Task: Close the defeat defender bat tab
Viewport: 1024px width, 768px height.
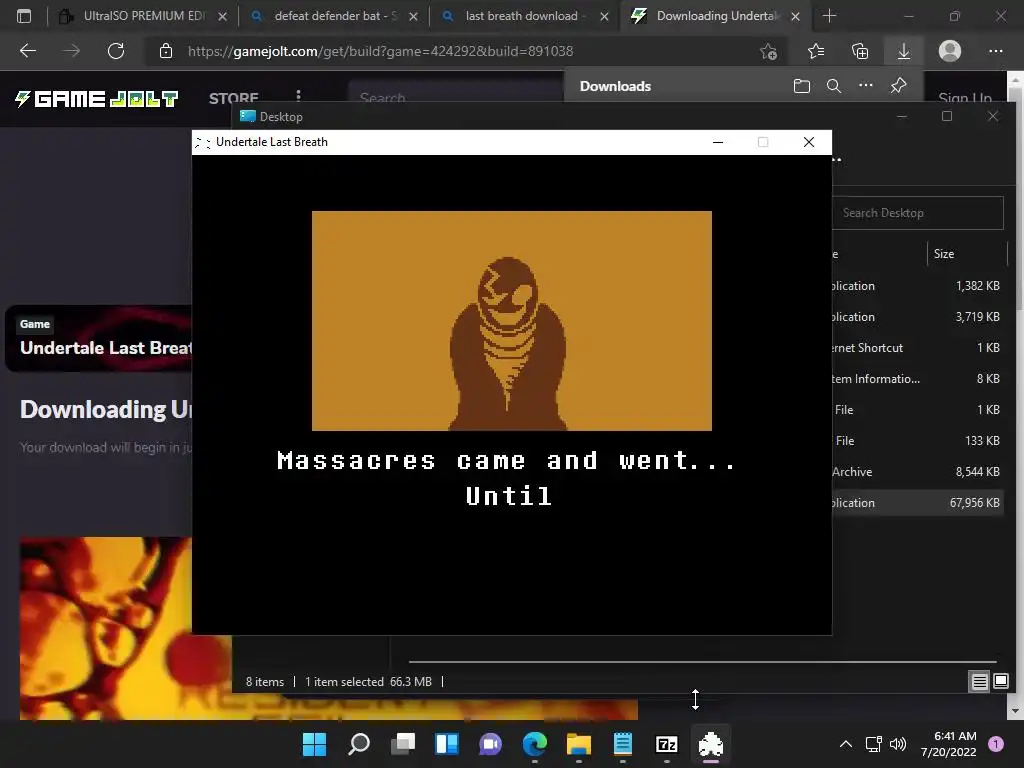Action: 413,16
